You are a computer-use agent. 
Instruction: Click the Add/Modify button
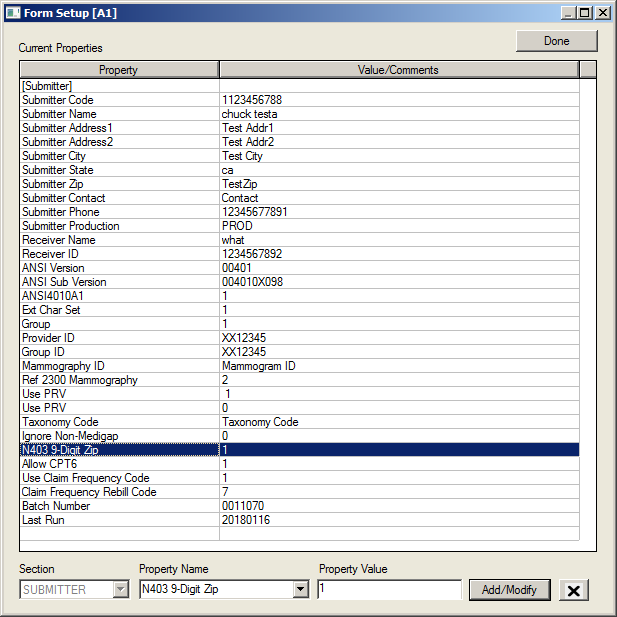tap(509, 590)
